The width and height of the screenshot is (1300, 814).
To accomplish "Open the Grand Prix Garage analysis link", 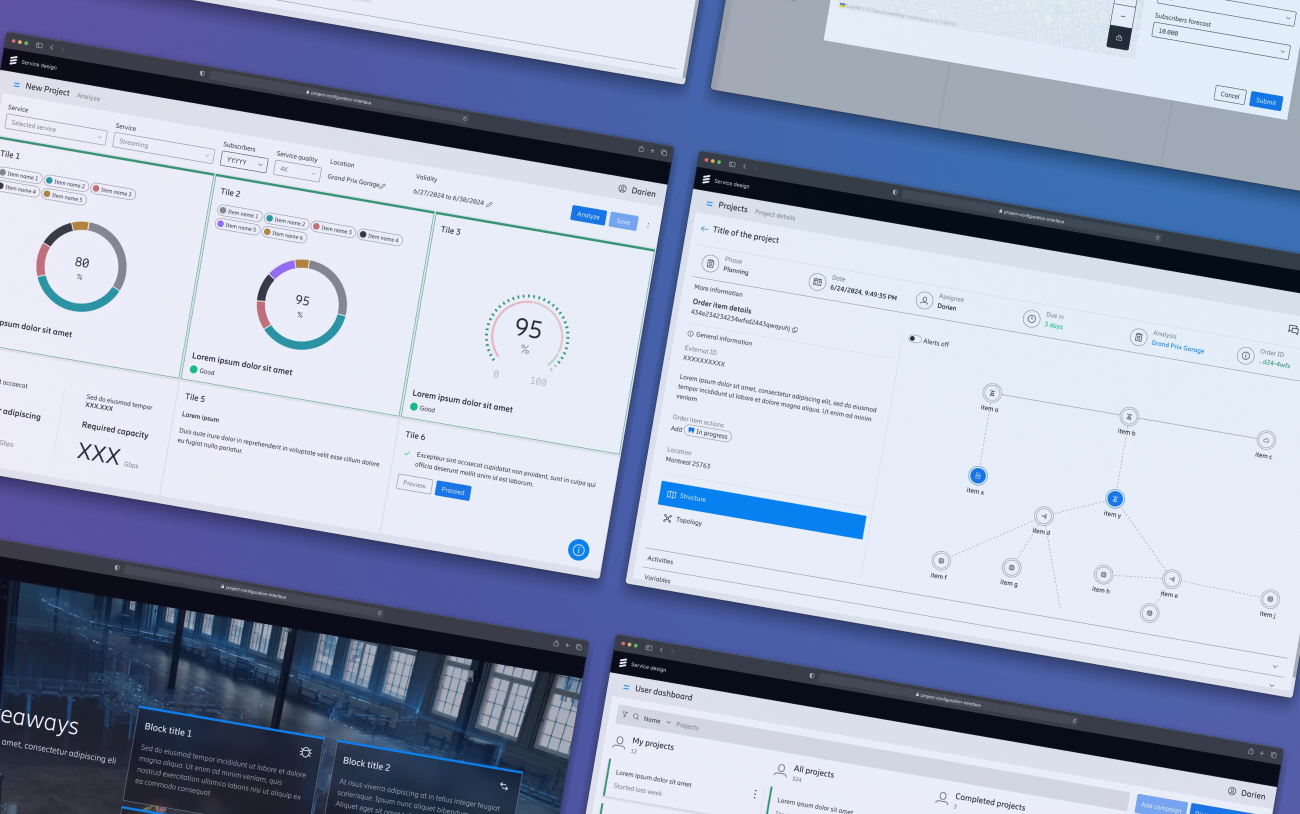I will [1177, 347].
